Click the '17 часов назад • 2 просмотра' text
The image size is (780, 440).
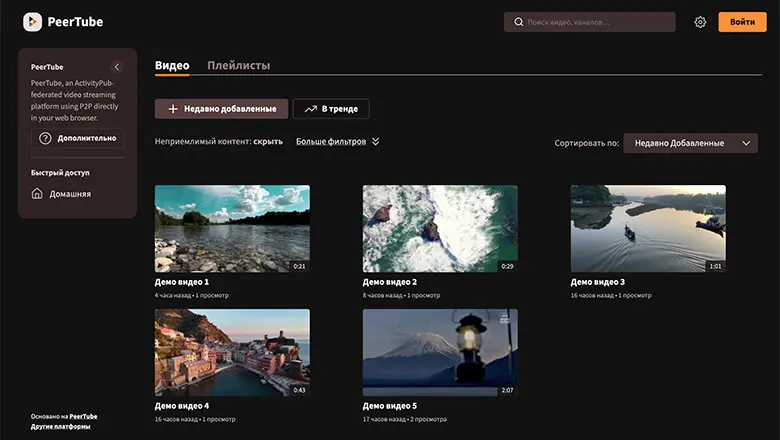(x=404, y=419)
